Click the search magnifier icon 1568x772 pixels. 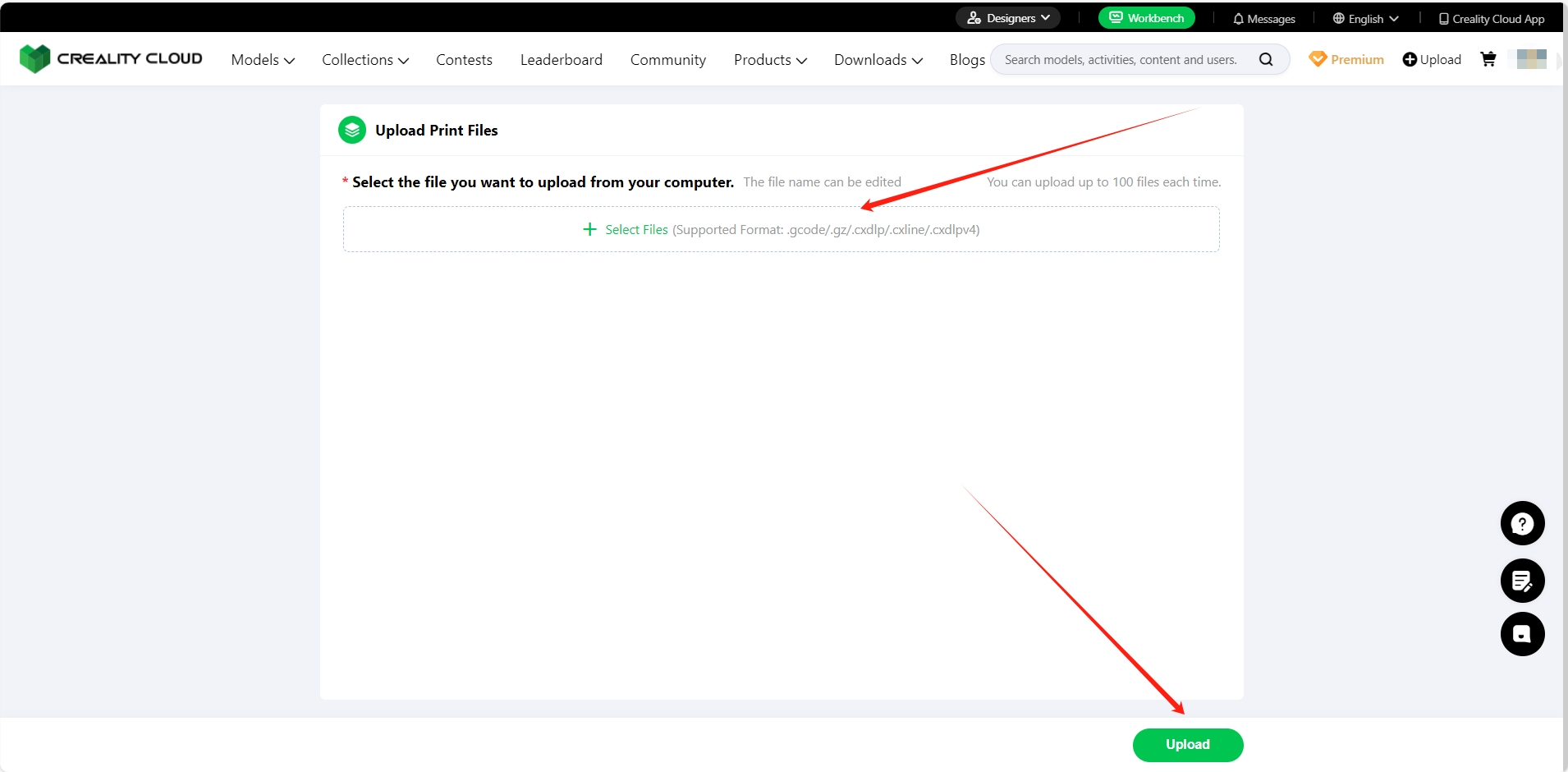tap(1266, 59)
